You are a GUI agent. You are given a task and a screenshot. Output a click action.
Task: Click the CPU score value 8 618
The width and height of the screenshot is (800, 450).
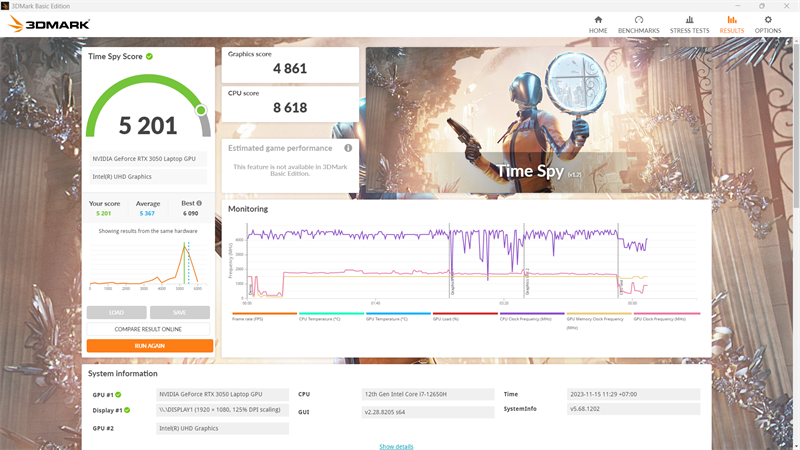tap(290, 108)
